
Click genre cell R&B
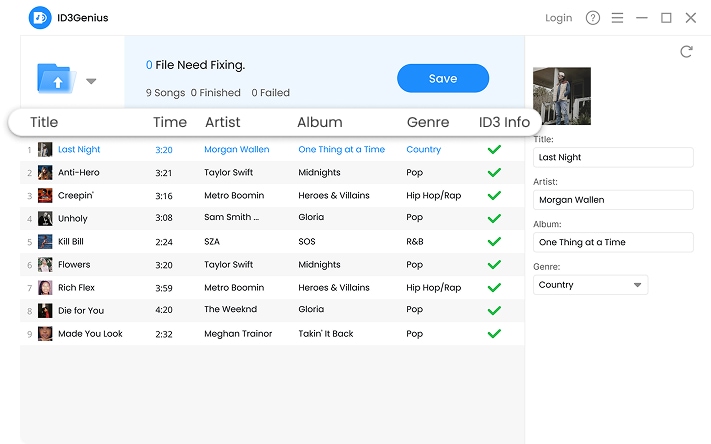(414, 241)
